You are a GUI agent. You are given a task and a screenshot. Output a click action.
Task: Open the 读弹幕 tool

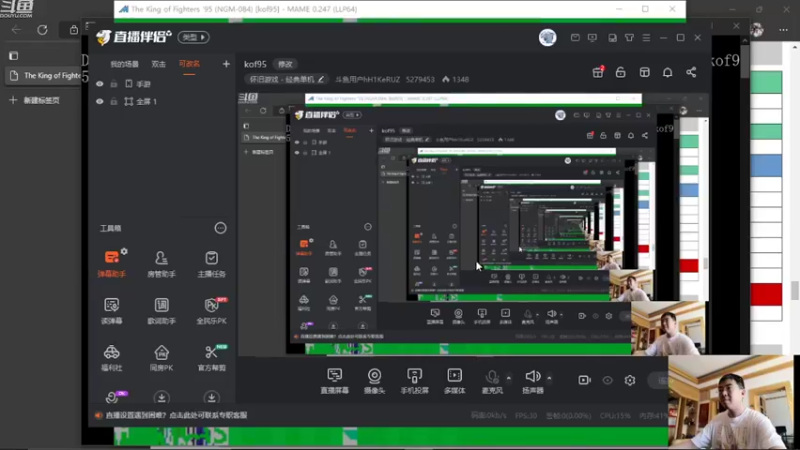coord(112,311)
